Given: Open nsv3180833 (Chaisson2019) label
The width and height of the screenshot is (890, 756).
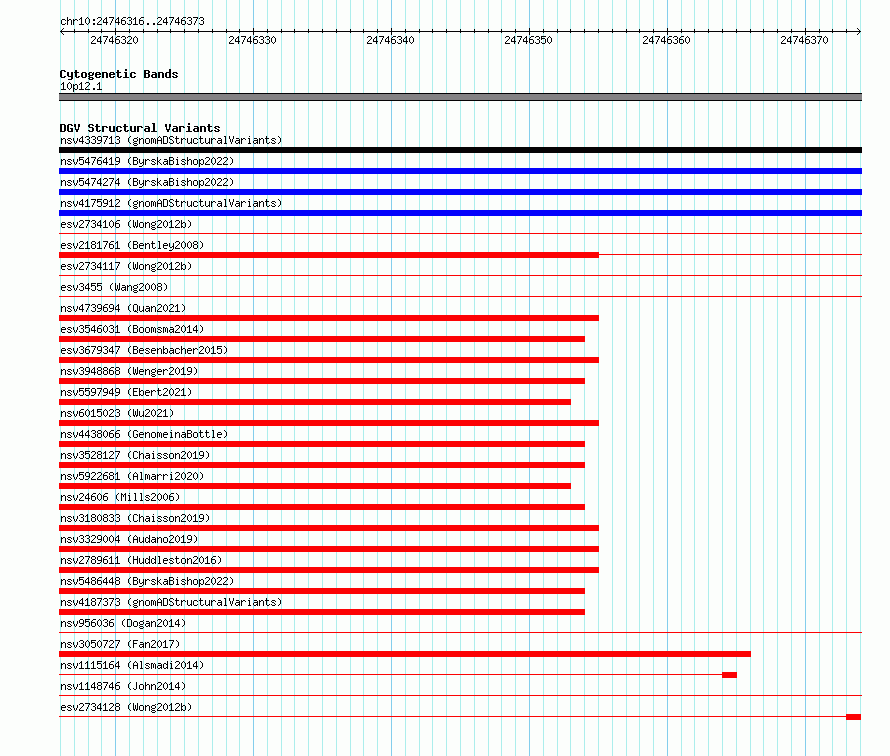Looking at the screenshot, I should pos(135,518).
